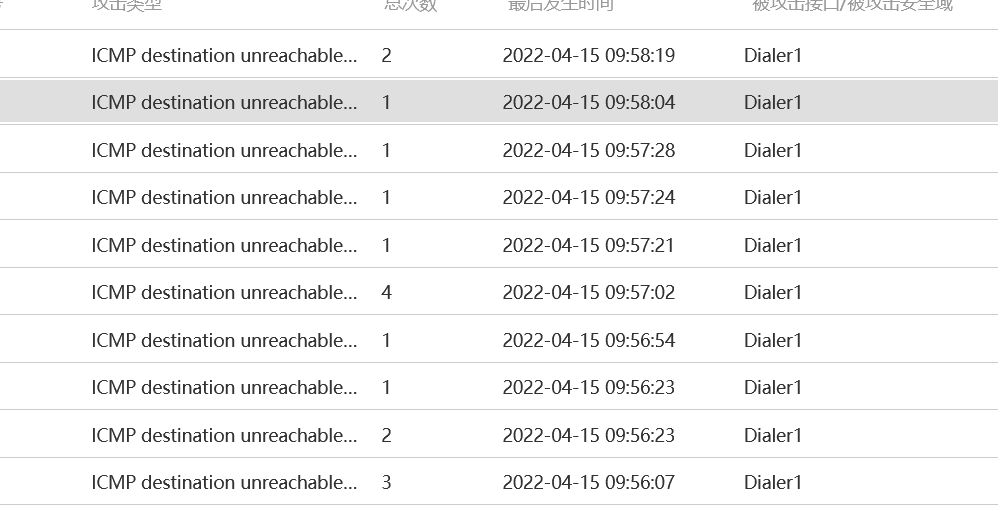
Task: Sort by the 总次数 column header
Action: tap(410, 5)
